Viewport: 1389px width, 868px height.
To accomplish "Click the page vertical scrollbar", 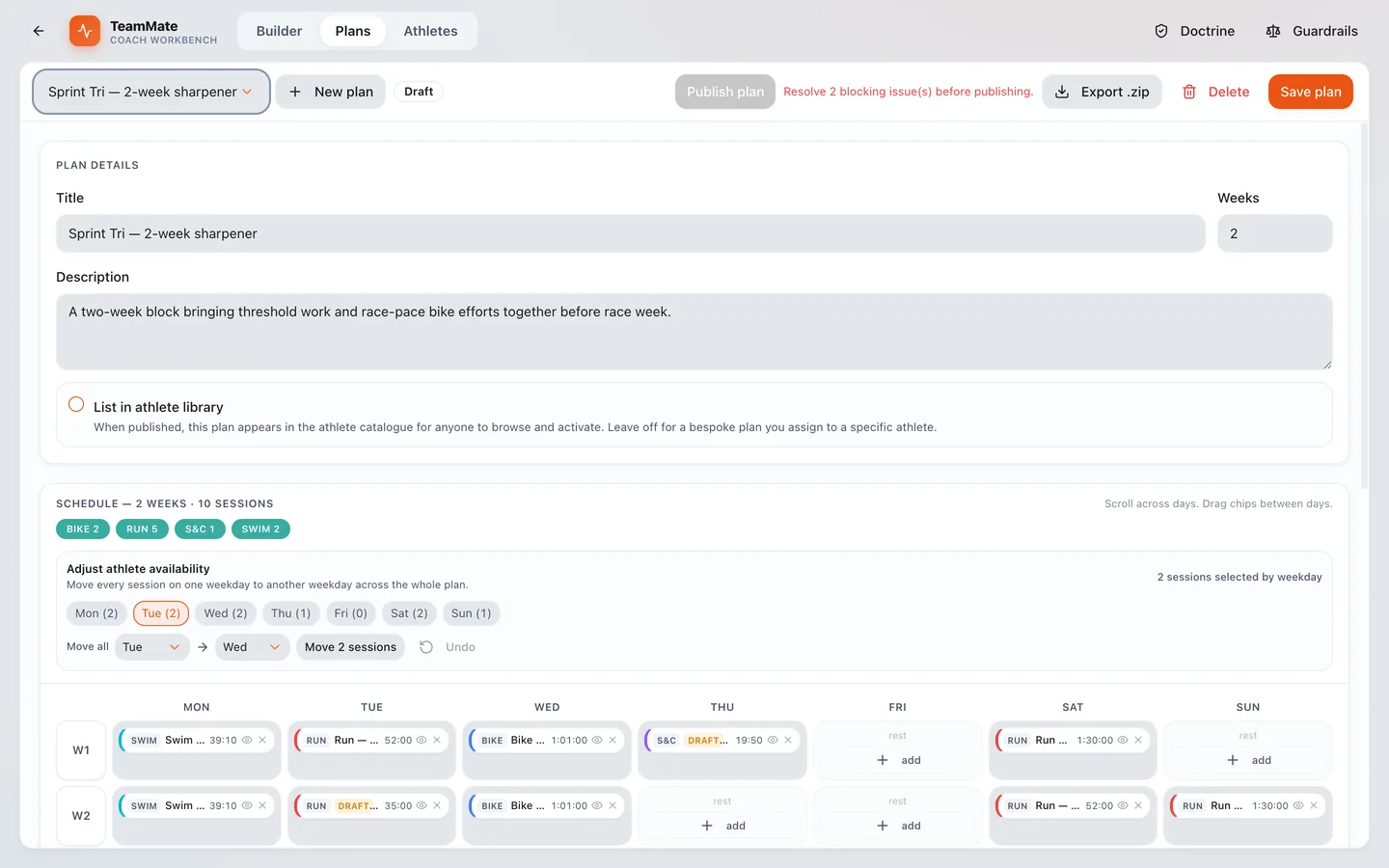I will coord(1364,307).
